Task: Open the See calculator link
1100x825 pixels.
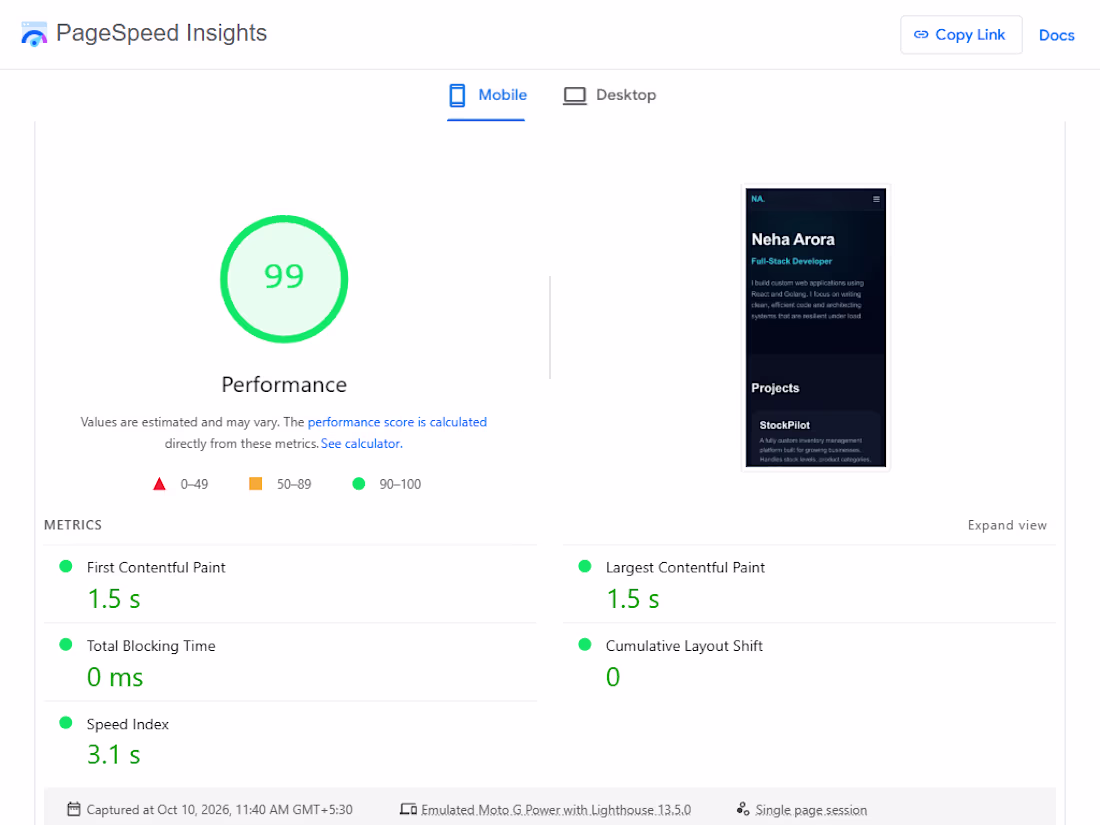Action: tap(361, 443)
